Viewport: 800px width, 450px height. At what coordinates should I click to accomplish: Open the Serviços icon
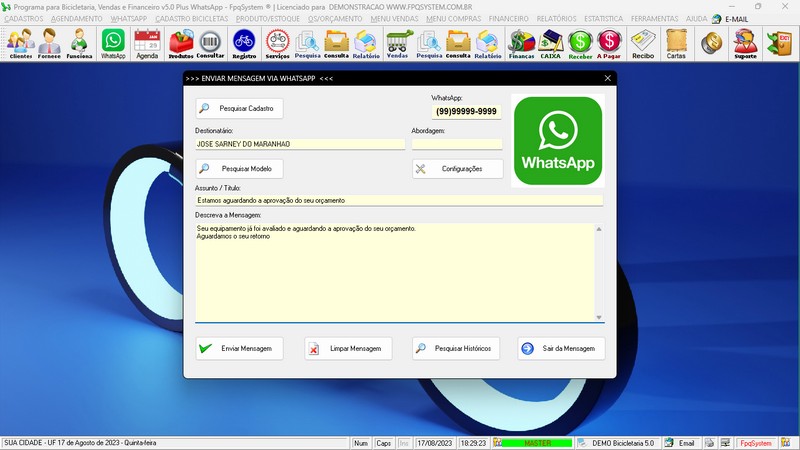coord(278,44)
